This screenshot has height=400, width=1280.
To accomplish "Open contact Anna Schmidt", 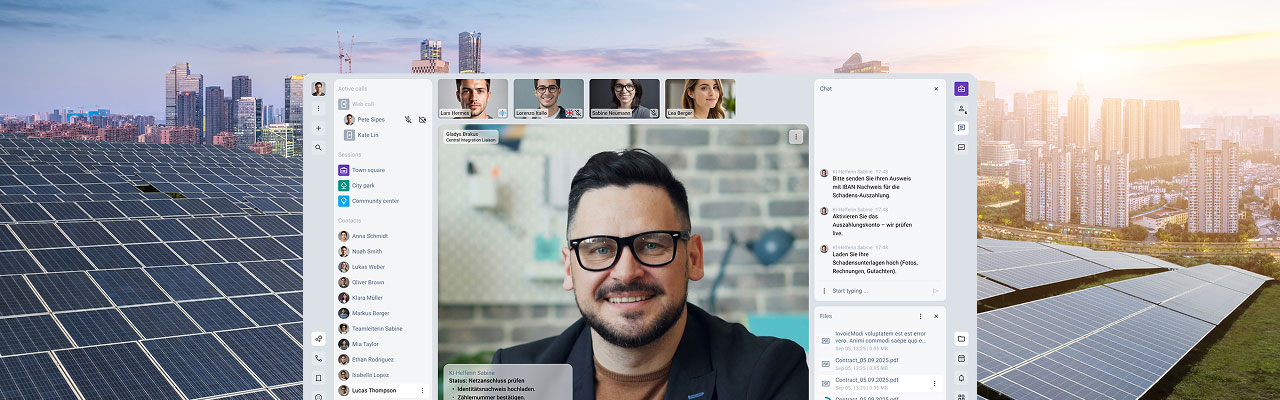I will (x=369, y=236).
